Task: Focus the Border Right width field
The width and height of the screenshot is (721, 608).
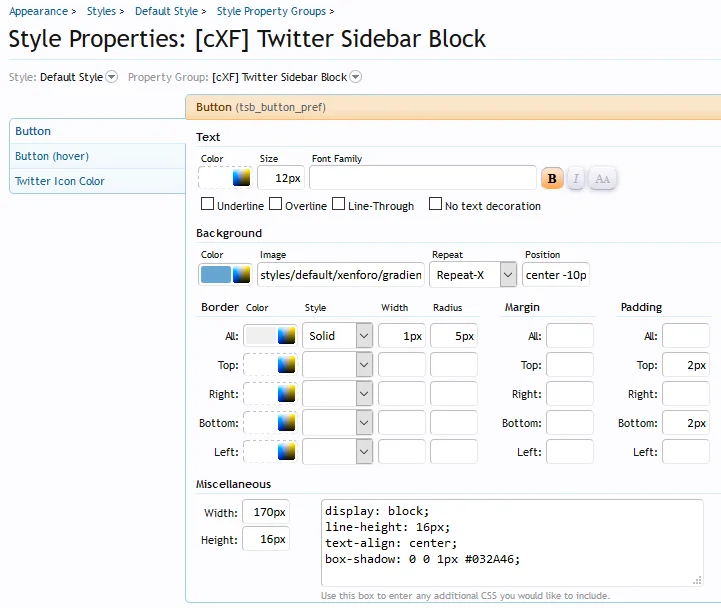Action: tap(402, 394)
